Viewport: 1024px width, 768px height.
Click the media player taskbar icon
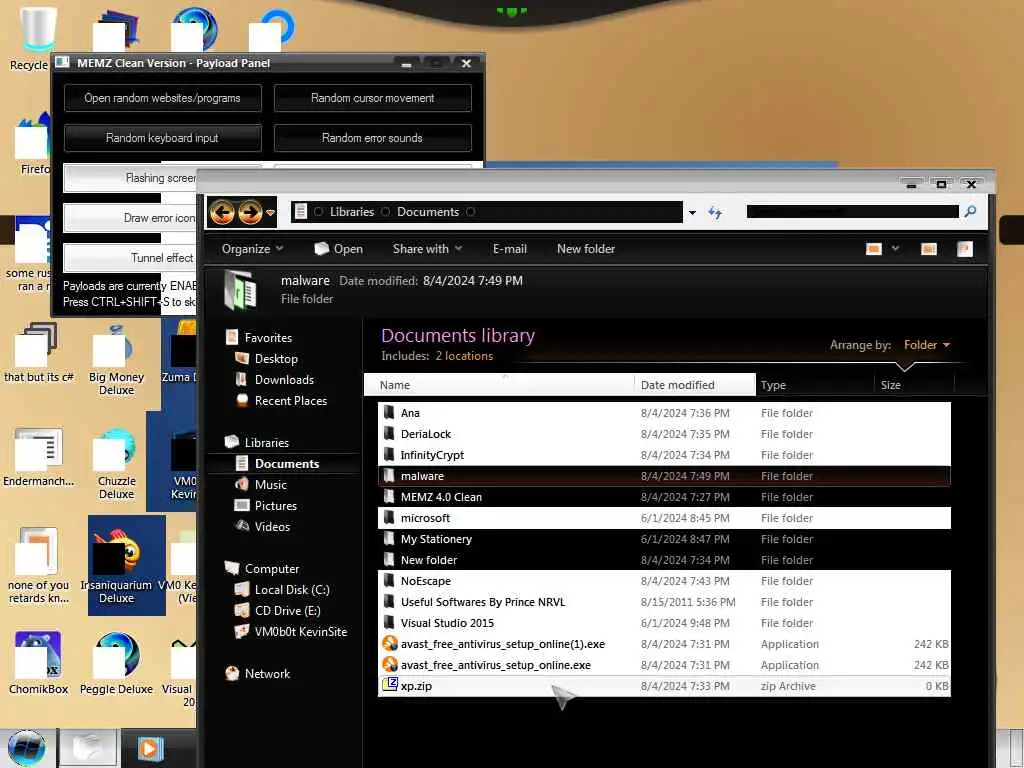click(150, 748)
